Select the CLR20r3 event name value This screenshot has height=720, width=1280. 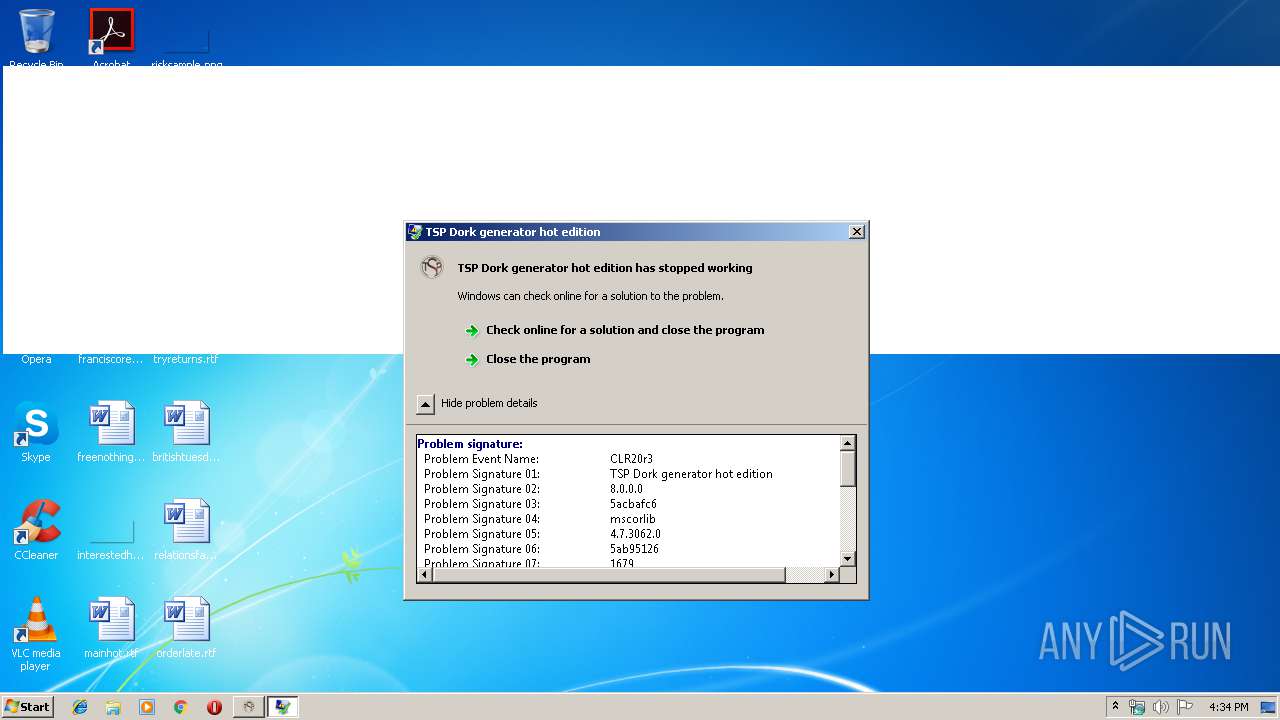tap(631, 459)
